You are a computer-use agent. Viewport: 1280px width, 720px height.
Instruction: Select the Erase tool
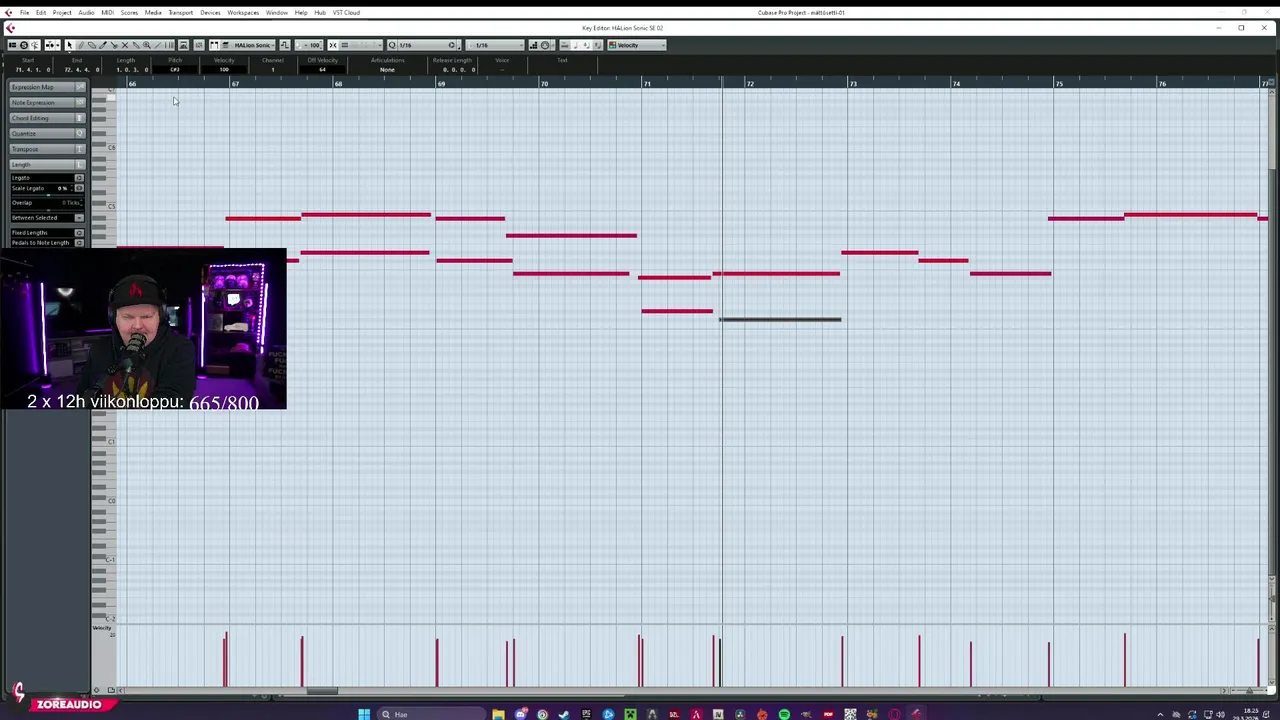[92, 45]
